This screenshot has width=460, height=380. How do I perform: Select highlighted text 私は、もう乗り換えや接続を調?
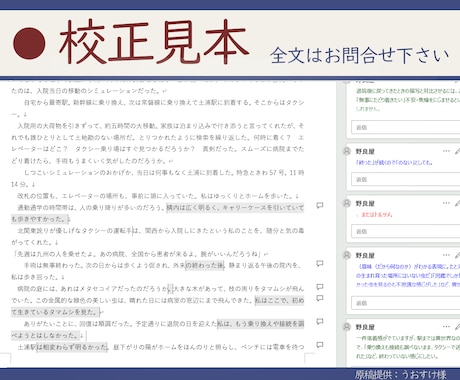[x=261, y=324]
